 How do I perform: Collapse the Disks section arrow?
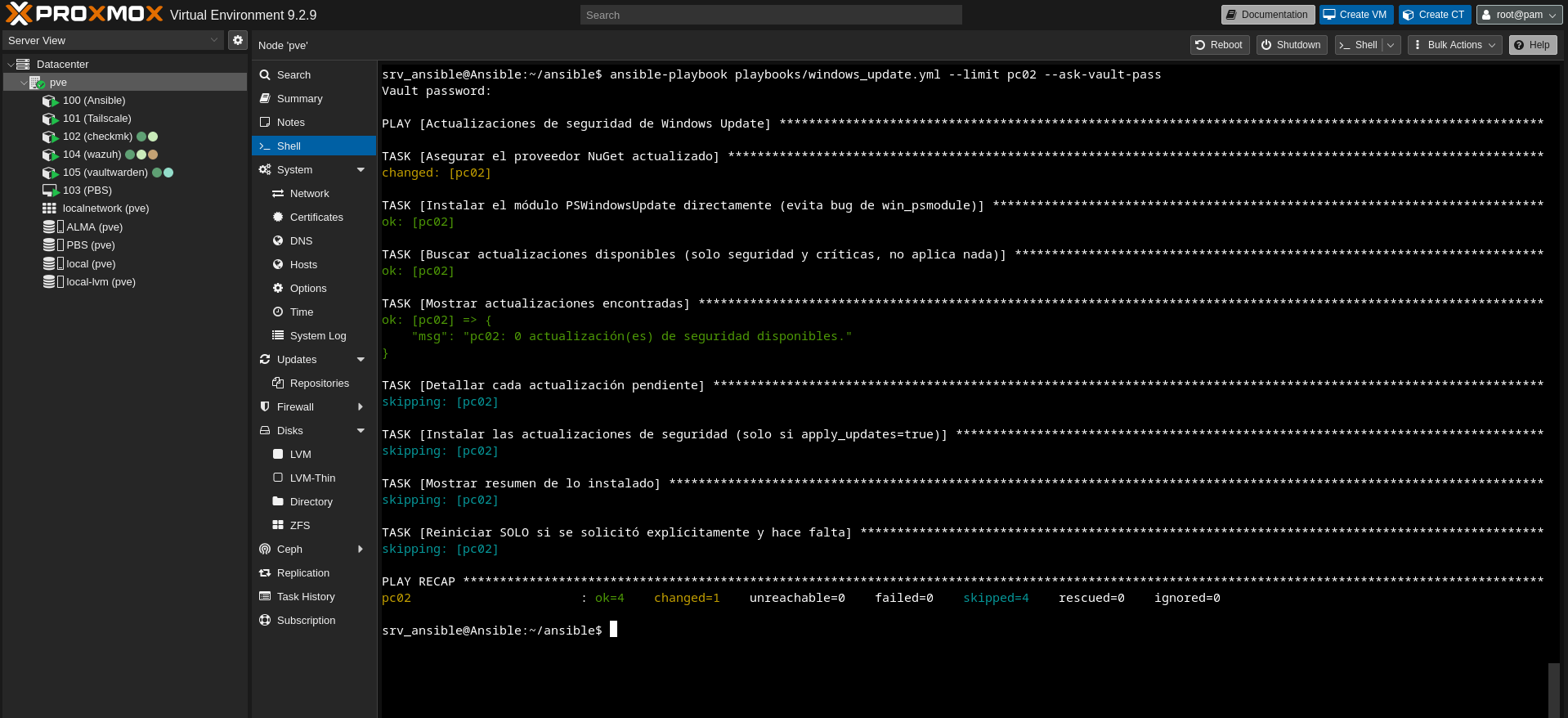tap(361, 431)
